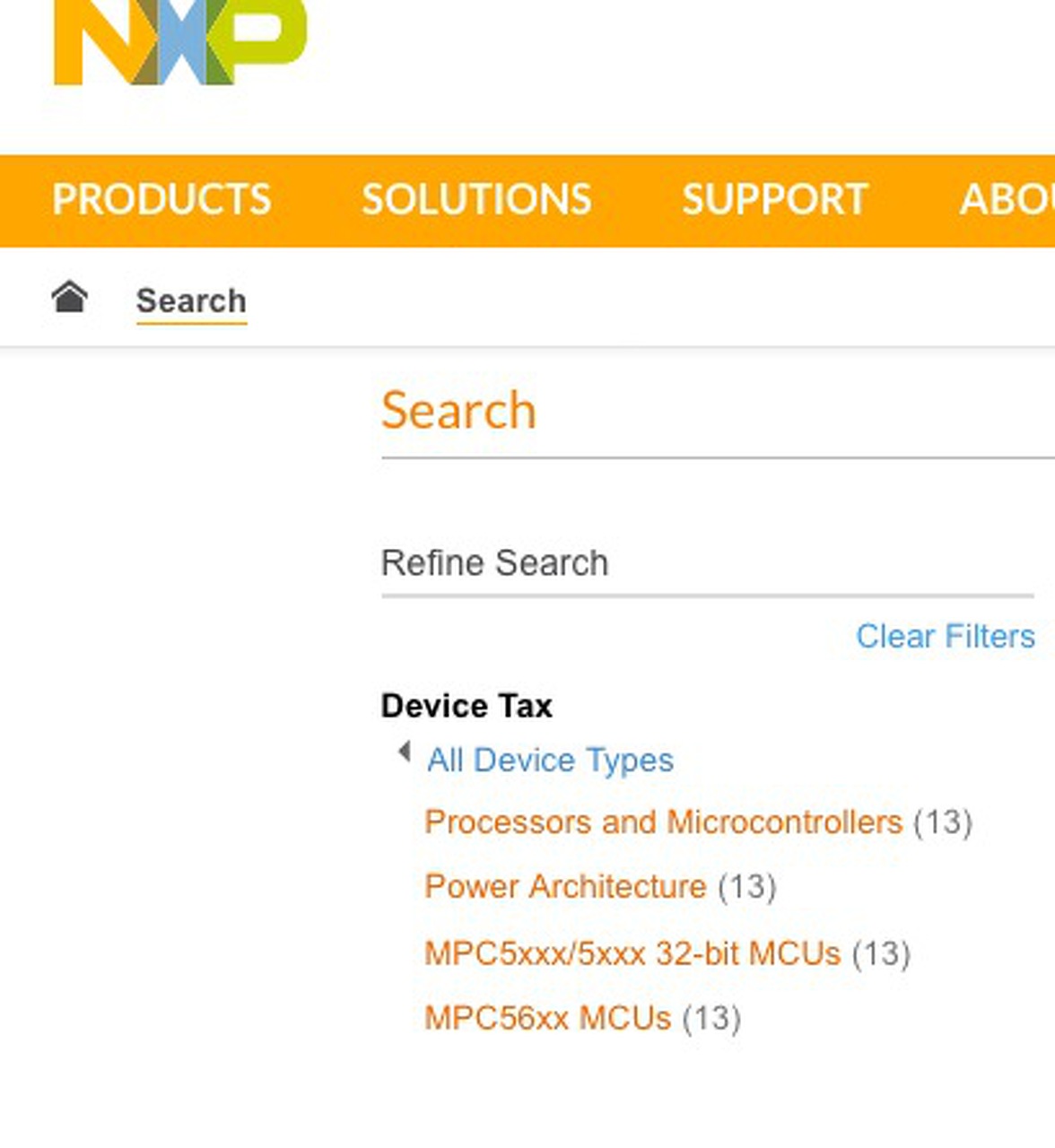Open the PRODUCTS menu
1055x1148 pixels.
tap(161, 199)
